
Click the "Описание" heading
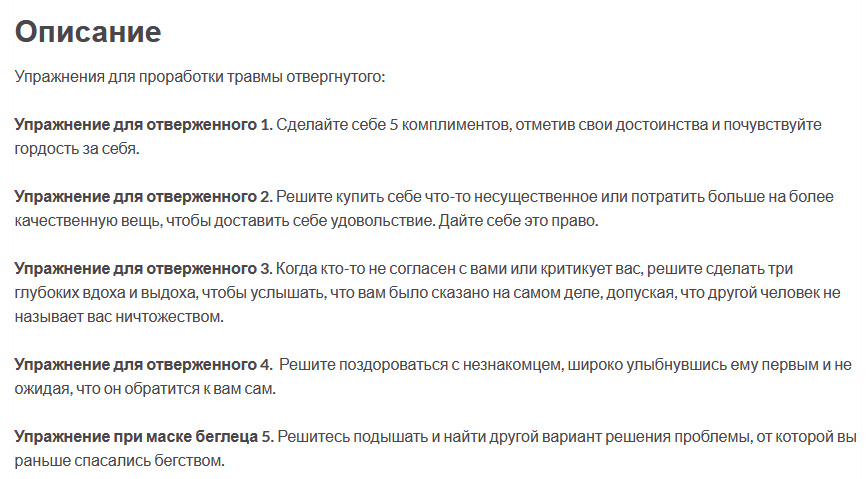[x=88, y=31]
